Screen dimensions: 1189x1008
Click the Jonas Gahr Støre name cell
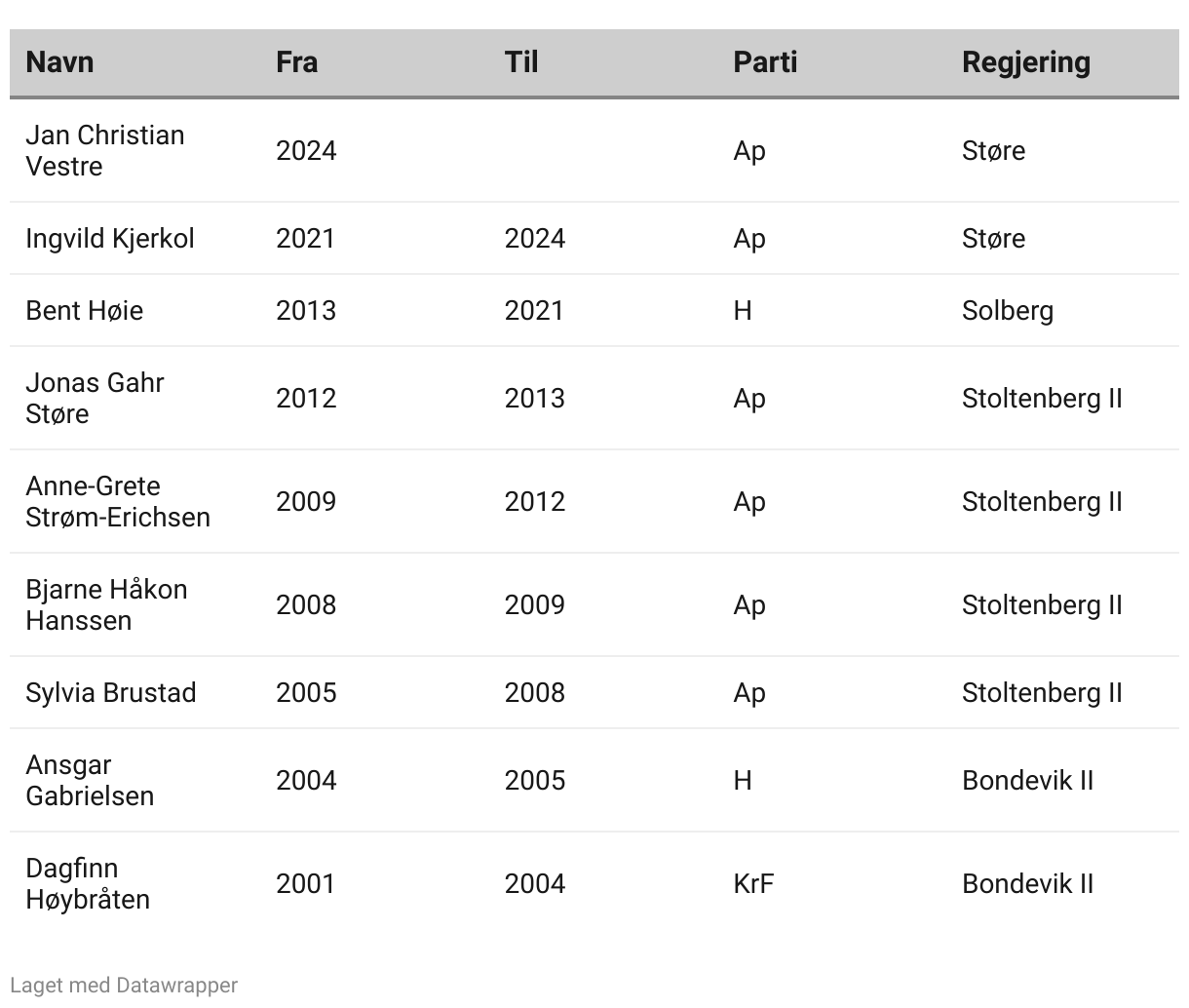tap(95, 398)
